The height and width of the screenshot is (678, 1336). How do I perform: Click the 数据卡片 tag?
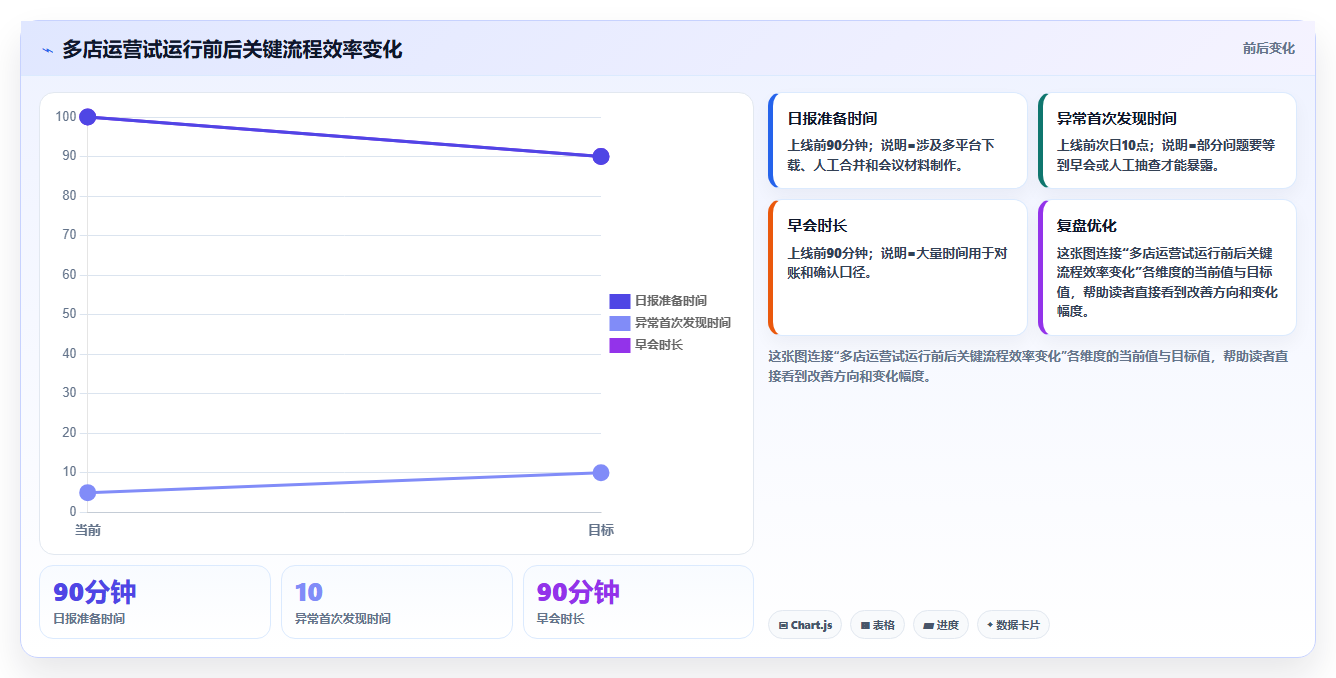point(1013,625)
